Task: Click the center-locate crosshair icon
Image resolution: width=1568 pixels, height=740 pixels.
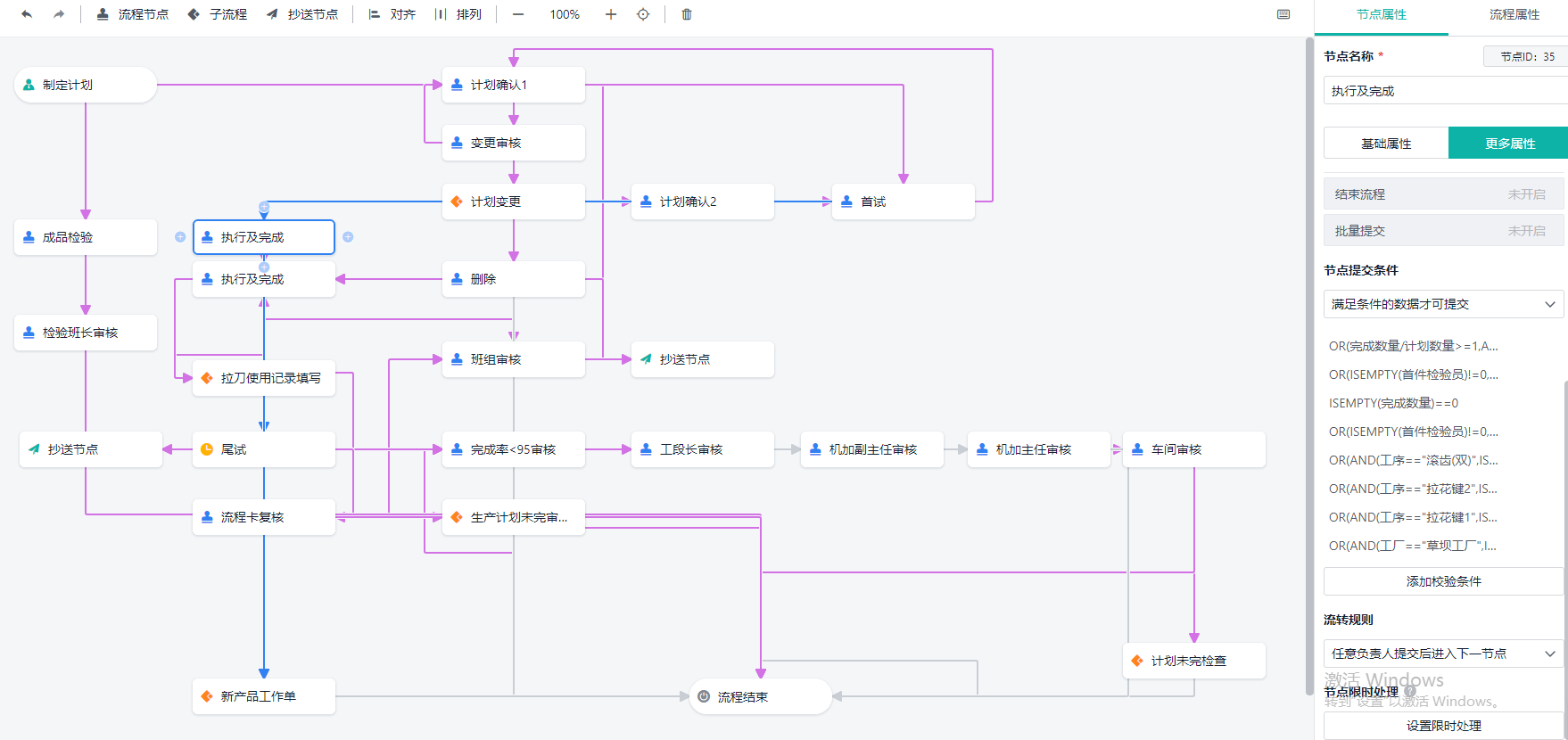Action: pyautogui.click(x=643, y=14)
